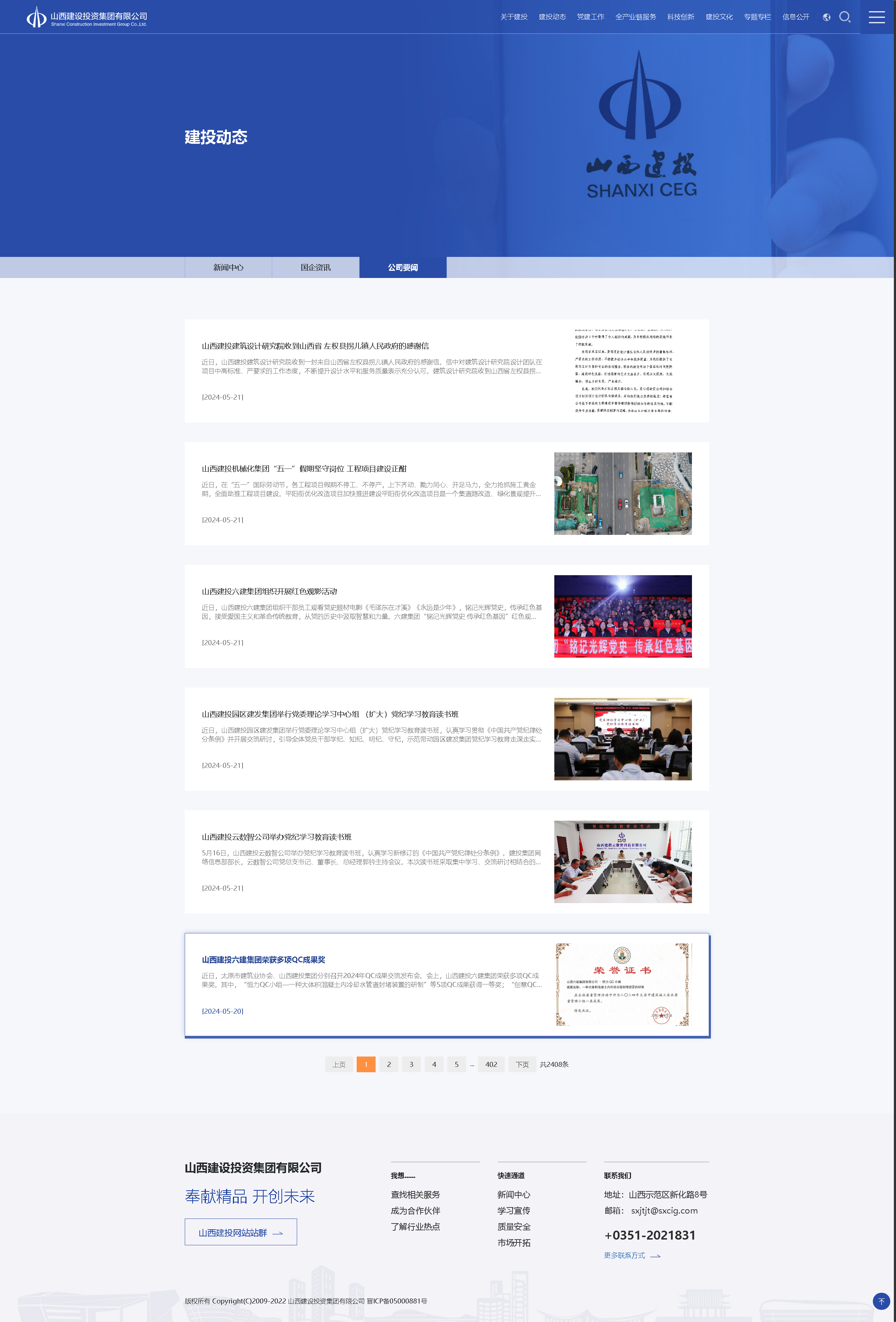
Task: Open the 全产业链服务 nav menu
Action: pos(635,17)
